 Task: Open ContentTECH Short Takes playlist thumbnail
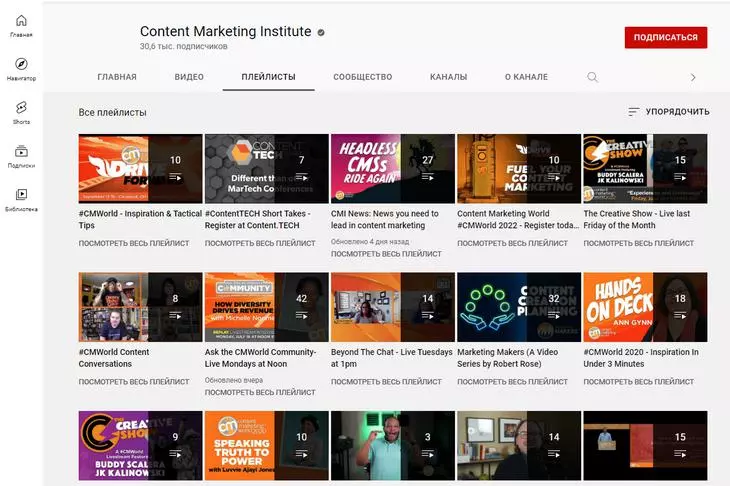point(266,168)
